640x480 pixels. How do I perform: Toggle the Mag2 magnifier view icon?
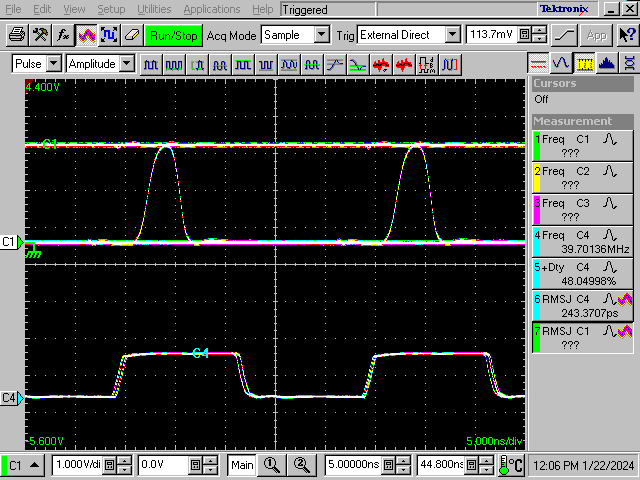point(302,465)
